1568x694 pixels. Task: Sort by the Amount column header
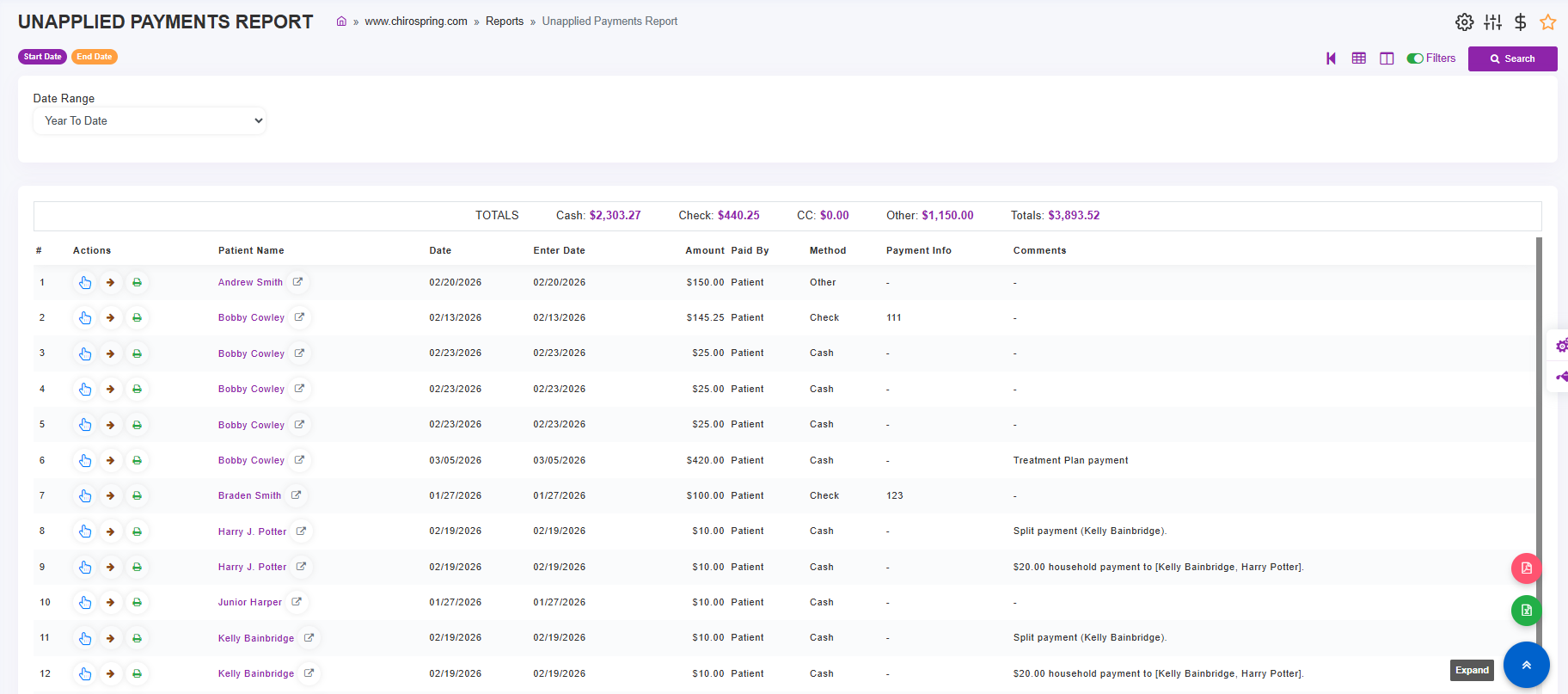coord(704,250)
